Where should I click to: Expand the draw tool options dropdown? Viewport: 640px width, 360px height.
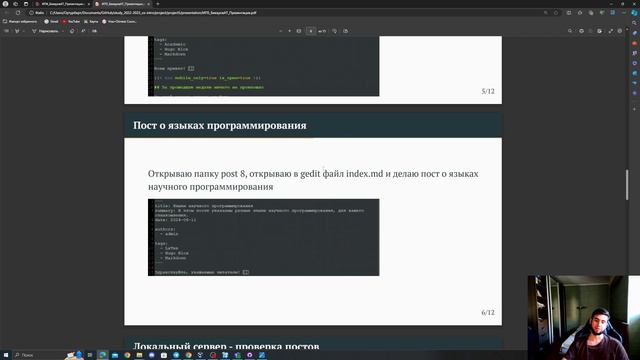click(63, 31)
